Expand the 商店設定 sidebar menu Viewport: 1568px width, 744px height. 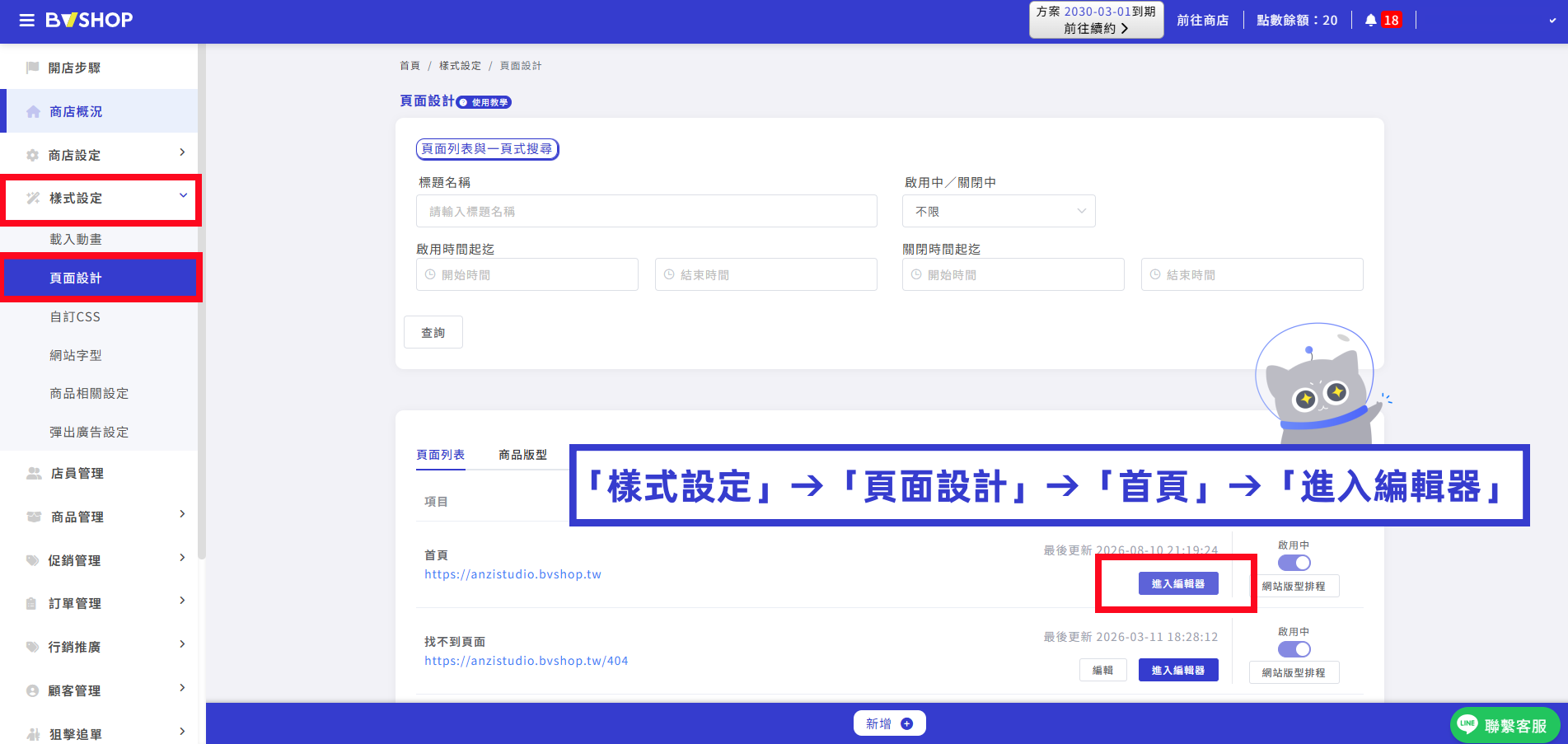tap(182, 152)
